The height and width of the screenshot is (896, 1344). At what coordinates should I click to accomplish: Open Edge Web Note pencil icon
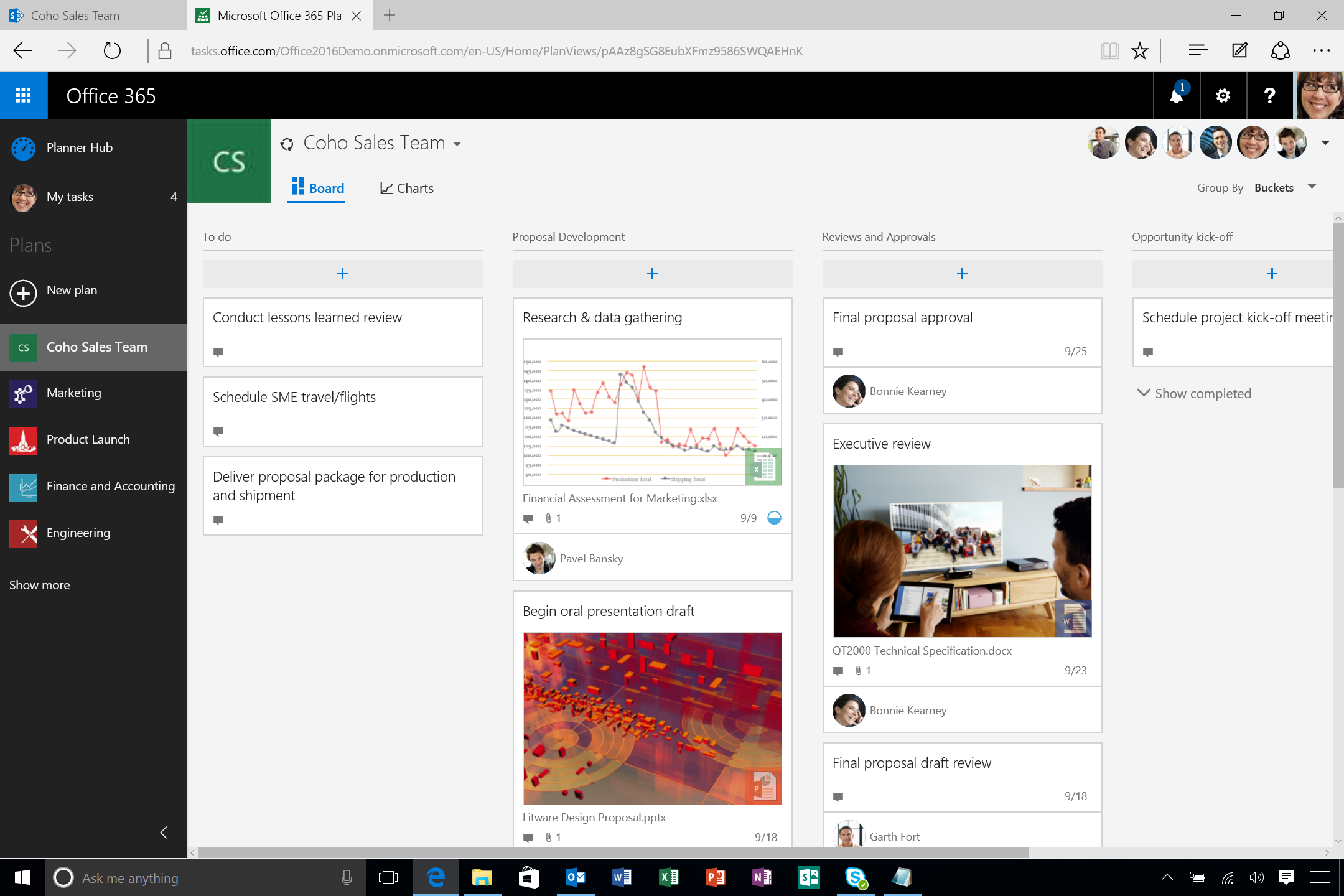point(1239,51)
